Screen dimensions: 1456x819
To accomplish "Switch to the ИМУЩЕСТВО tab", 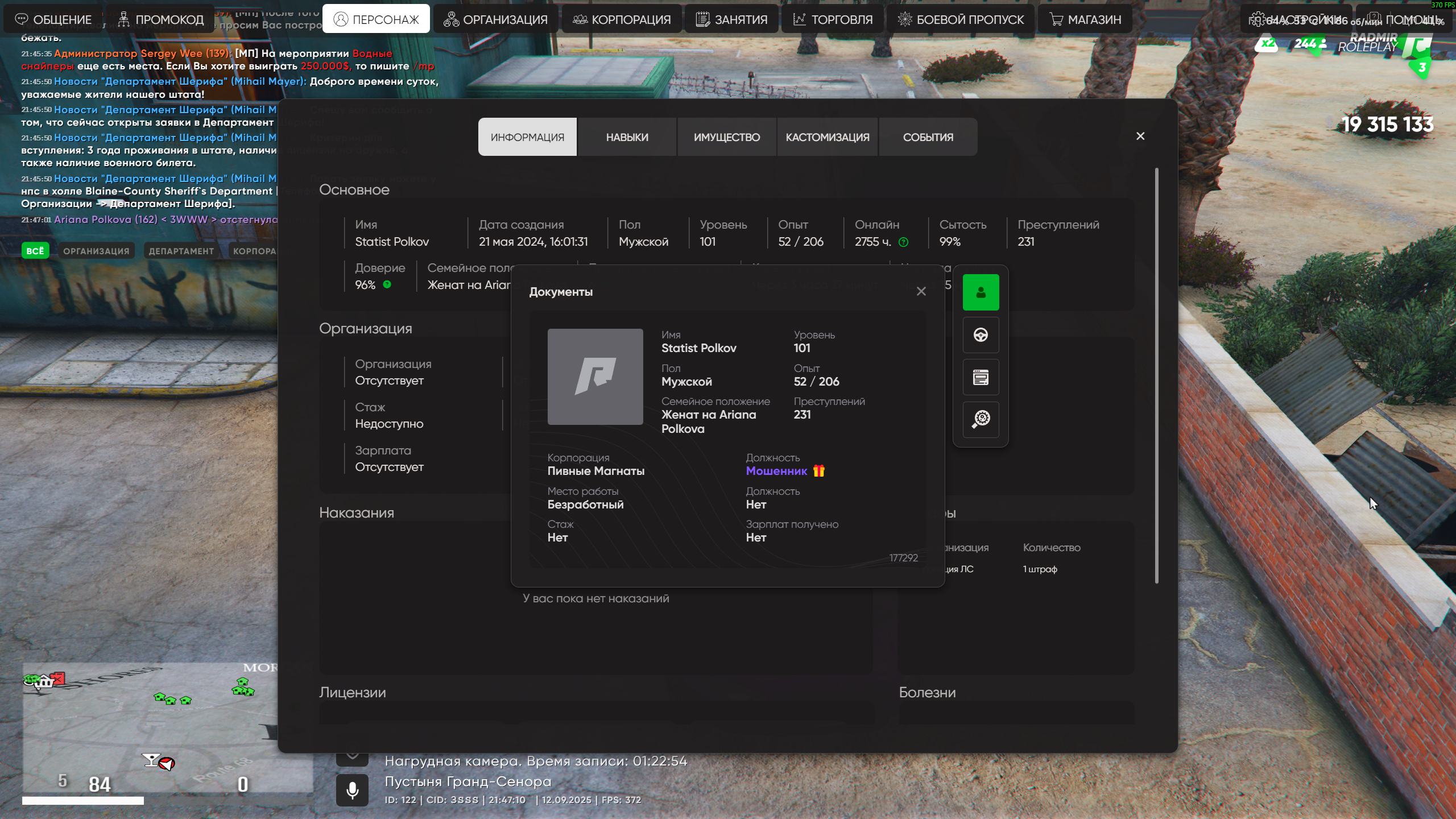I will 726,137.
